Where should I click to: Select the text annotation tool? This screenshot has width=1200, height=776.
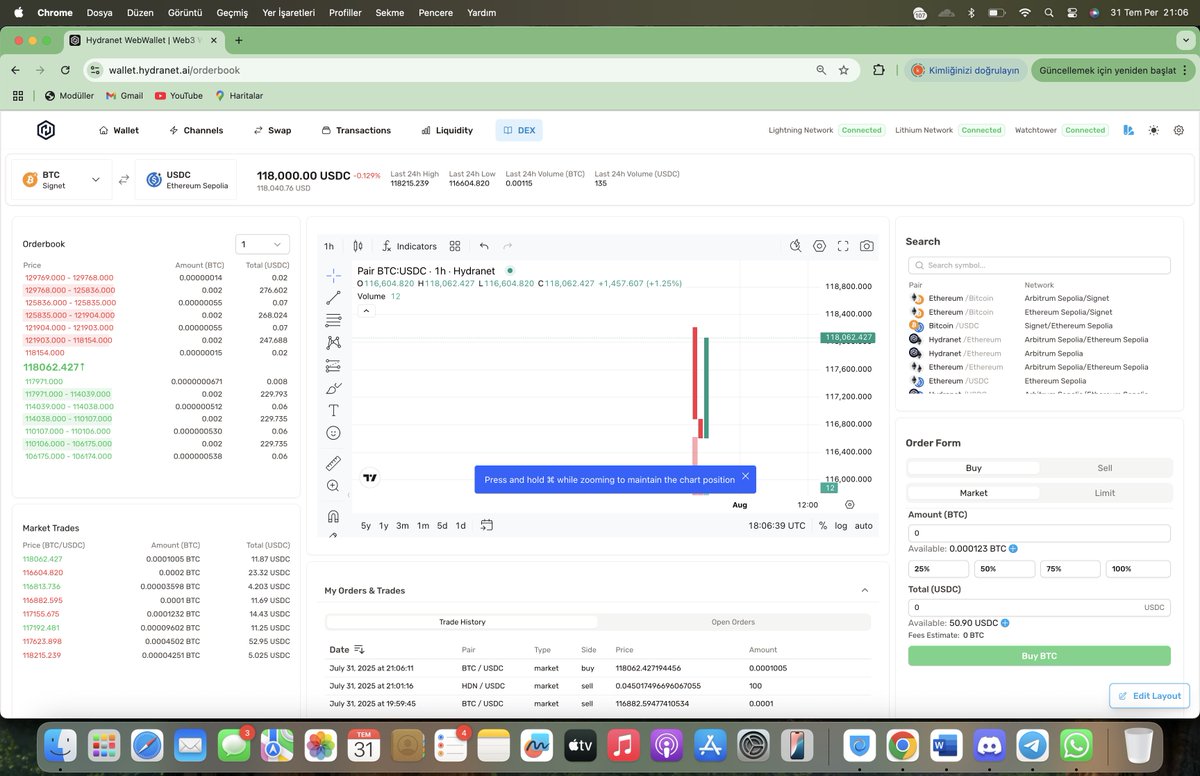333,410
